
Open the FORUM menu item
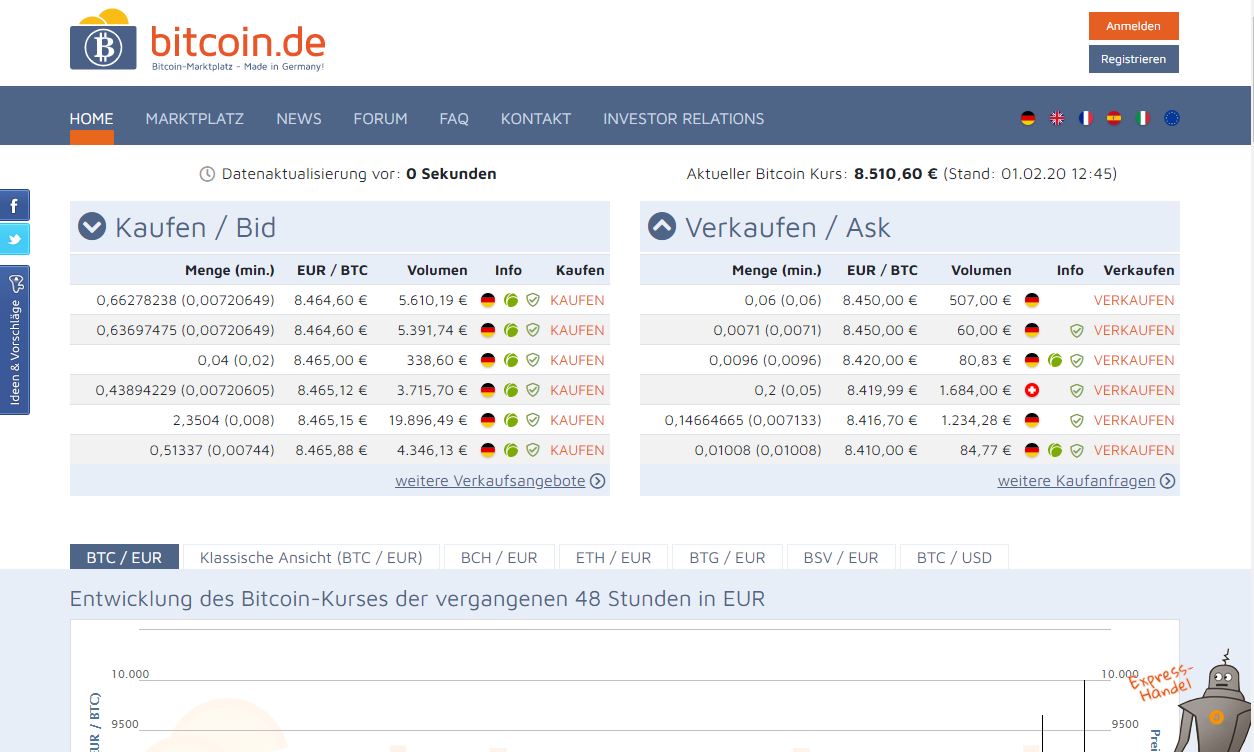(380, 118)
